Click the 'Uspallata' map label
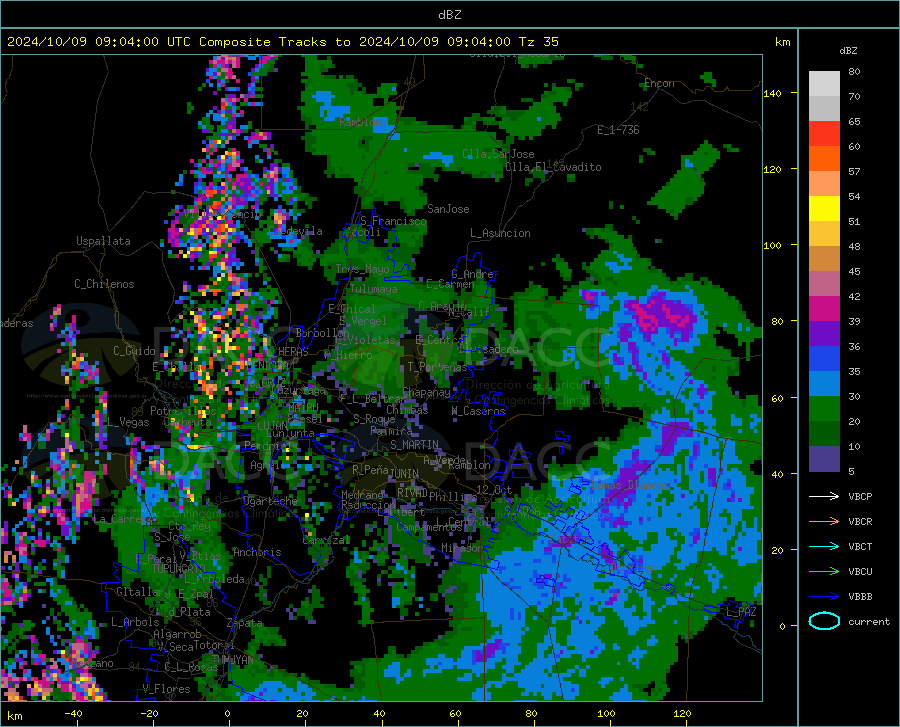900x727 pixels. pyautogui.click(x=103, y=241)
